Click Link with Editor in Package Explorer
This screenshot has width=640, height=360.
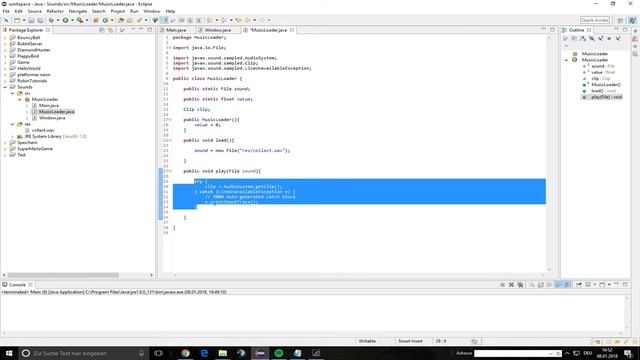coord(110,30)
